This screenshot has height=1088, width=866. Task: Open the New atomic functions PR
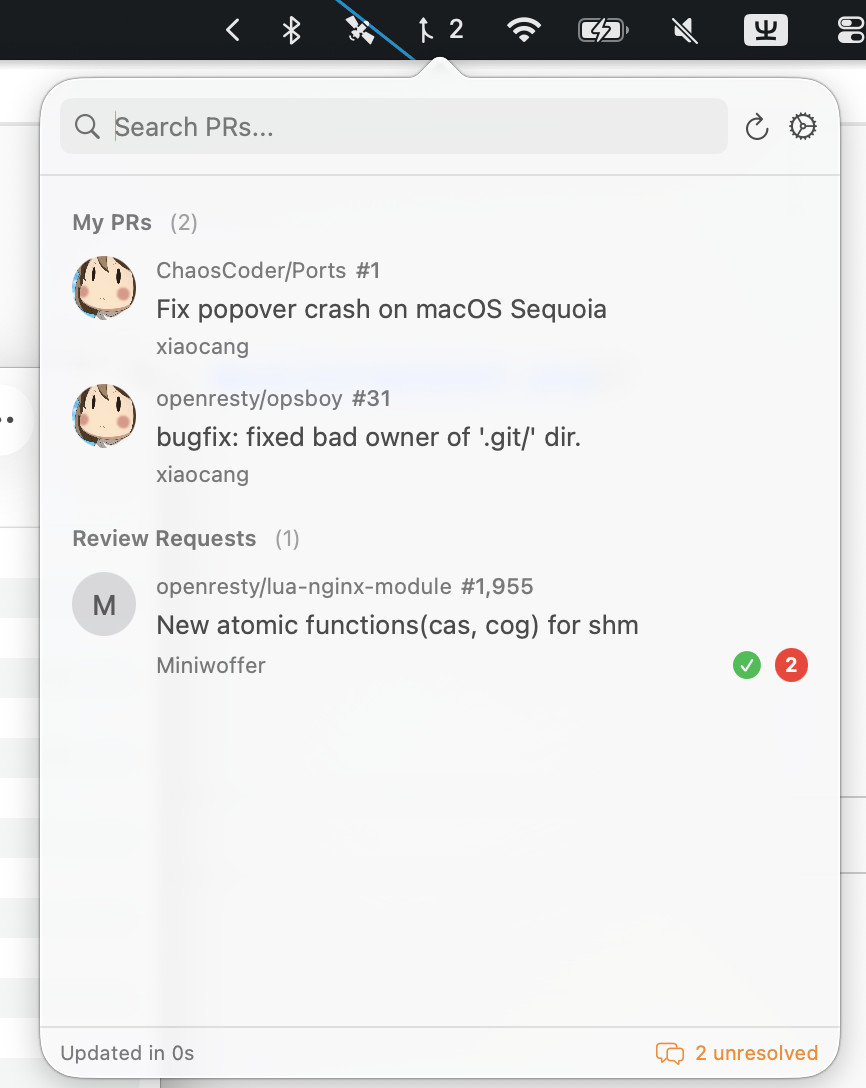(397, 626)
